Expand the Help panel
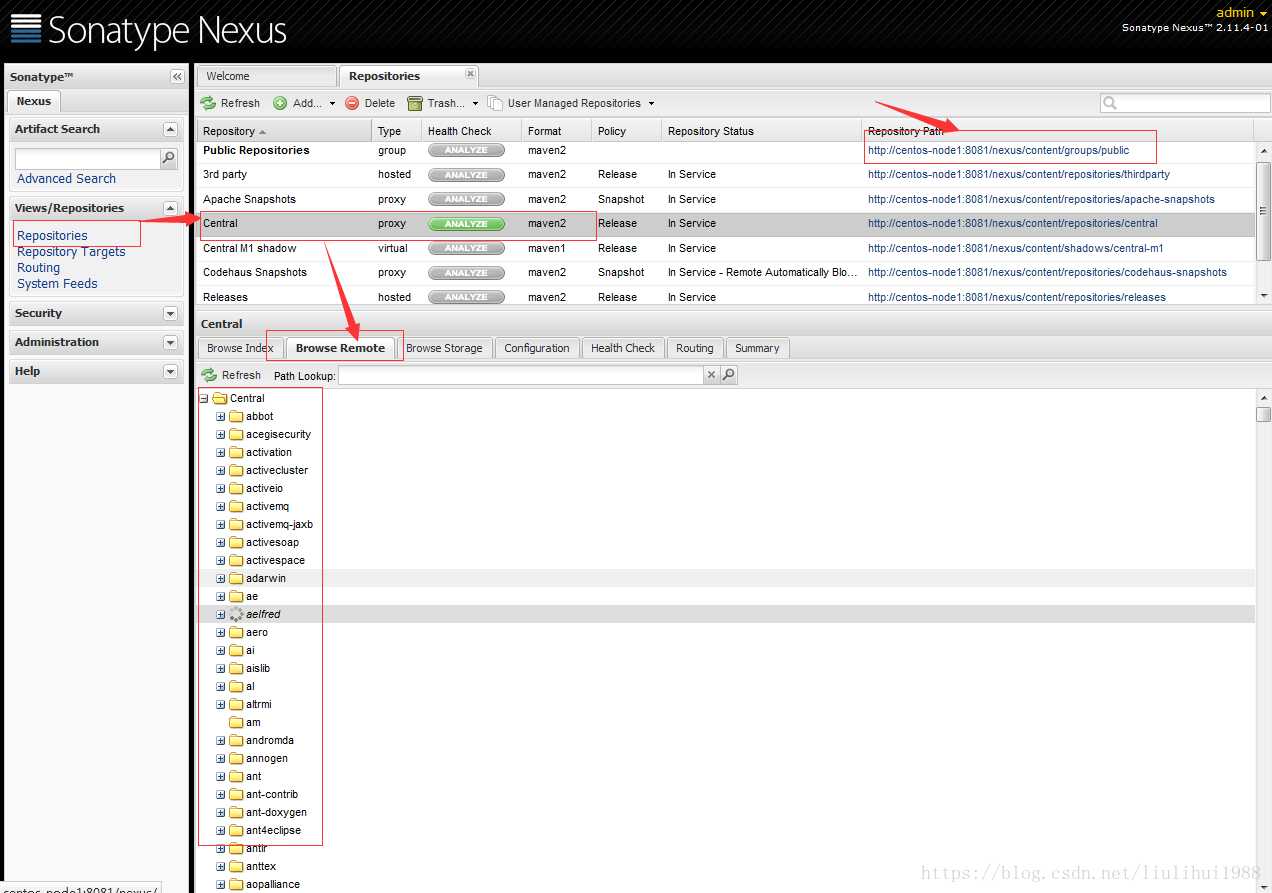 pyautogui.click(x=170, y=371)
